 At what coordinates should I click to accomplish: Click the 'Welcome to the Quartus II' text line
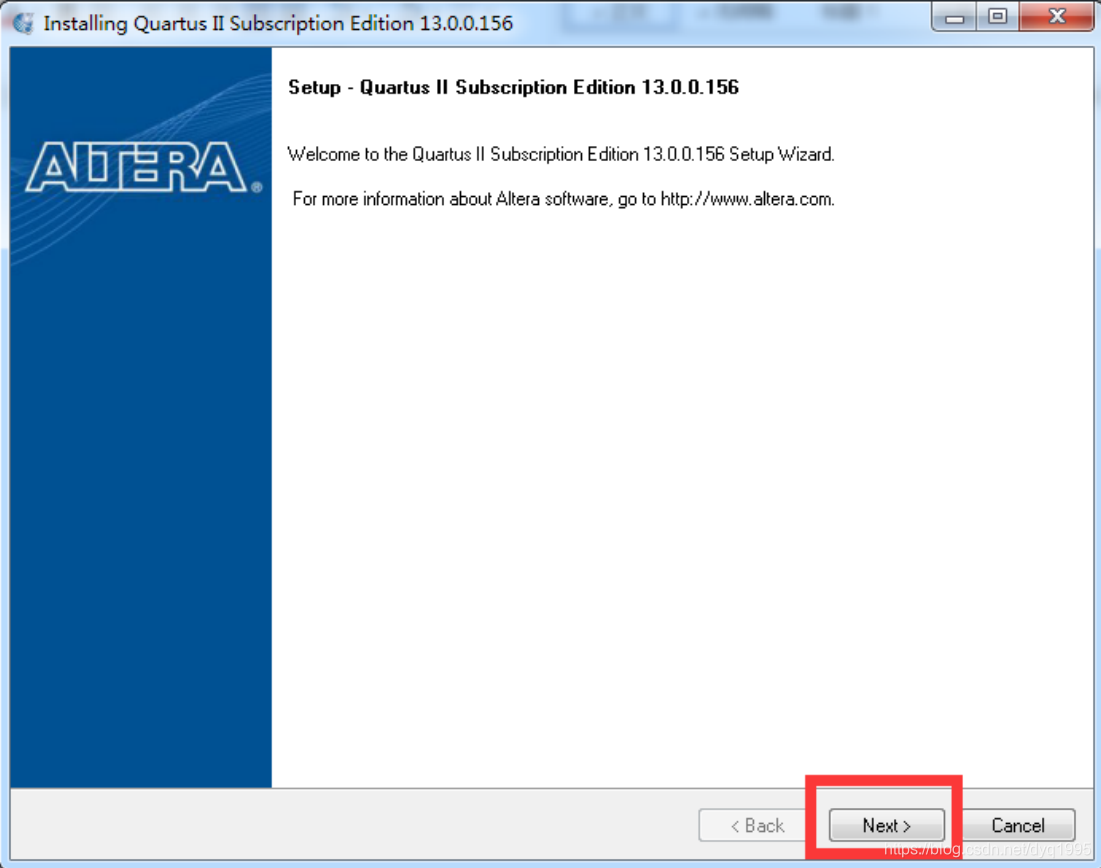tap(561, 154)
